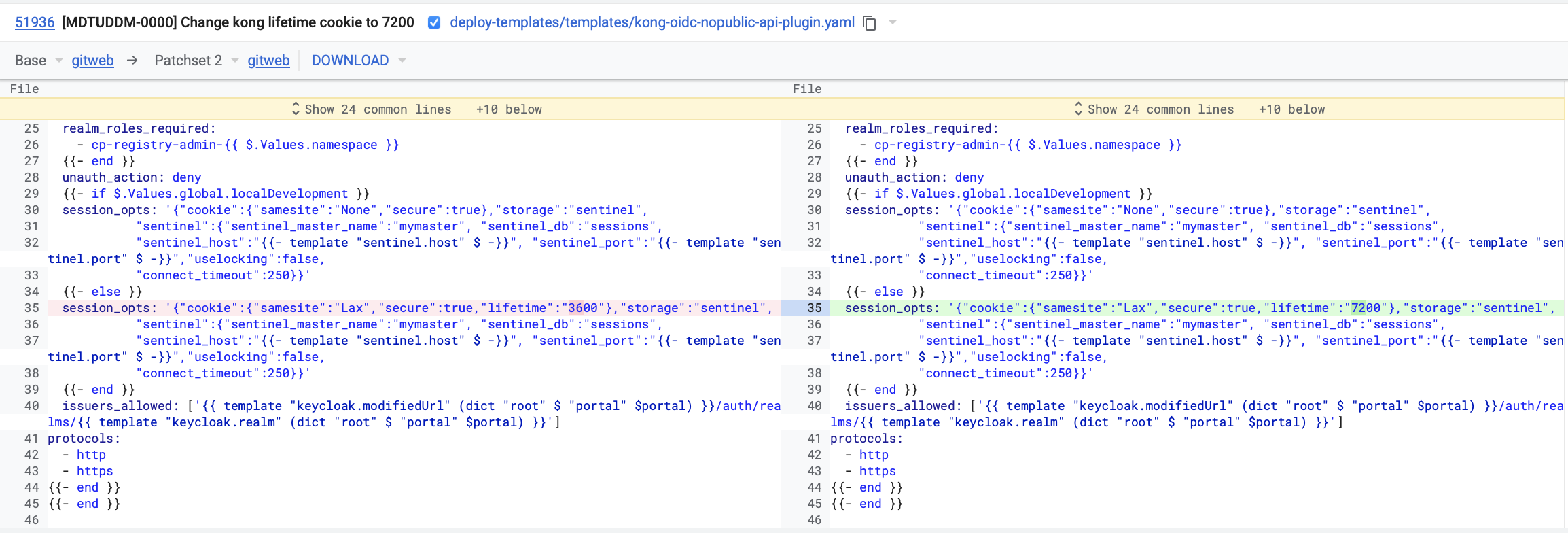Open the Base gitweb link
The height and width of the screenshot is (533, 1568).
point(92,61)
